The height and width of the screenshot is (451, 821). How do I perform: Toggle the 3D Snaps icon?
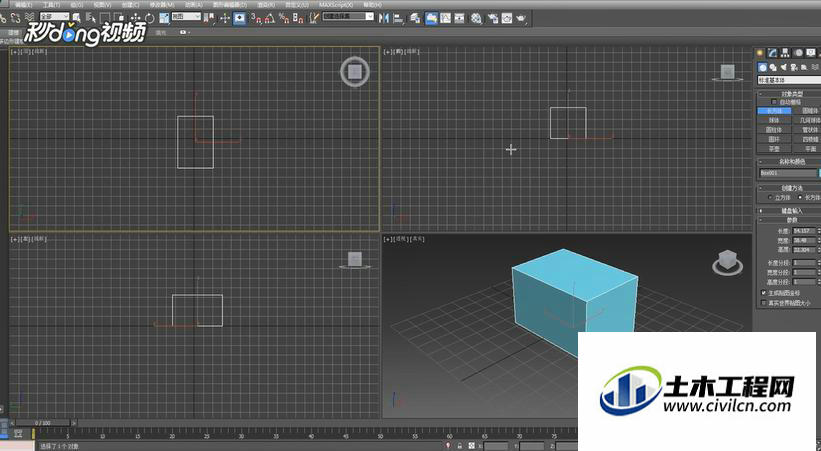tap(256, 18)
